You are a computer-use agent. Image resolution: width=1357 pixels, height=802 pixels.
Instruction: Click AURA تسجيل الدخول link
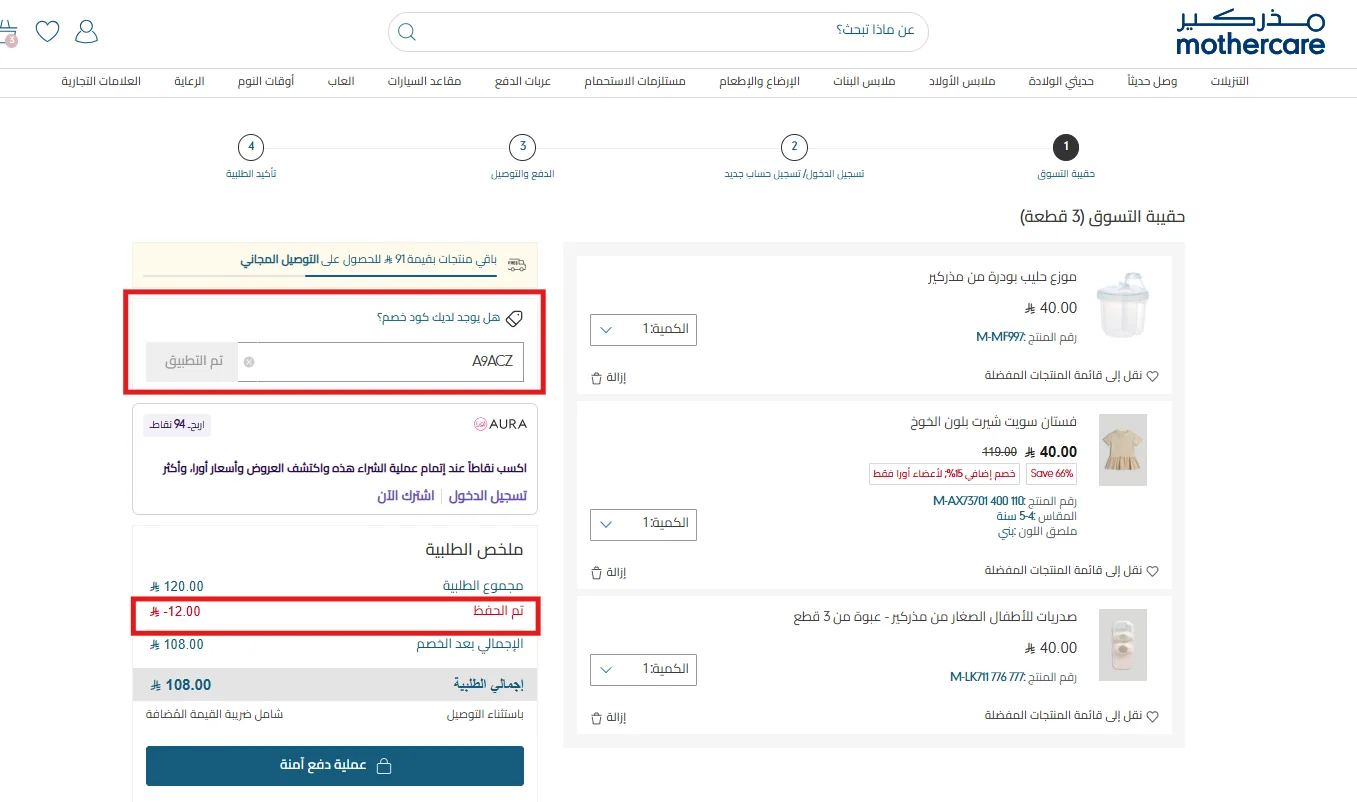click(487, 496)
